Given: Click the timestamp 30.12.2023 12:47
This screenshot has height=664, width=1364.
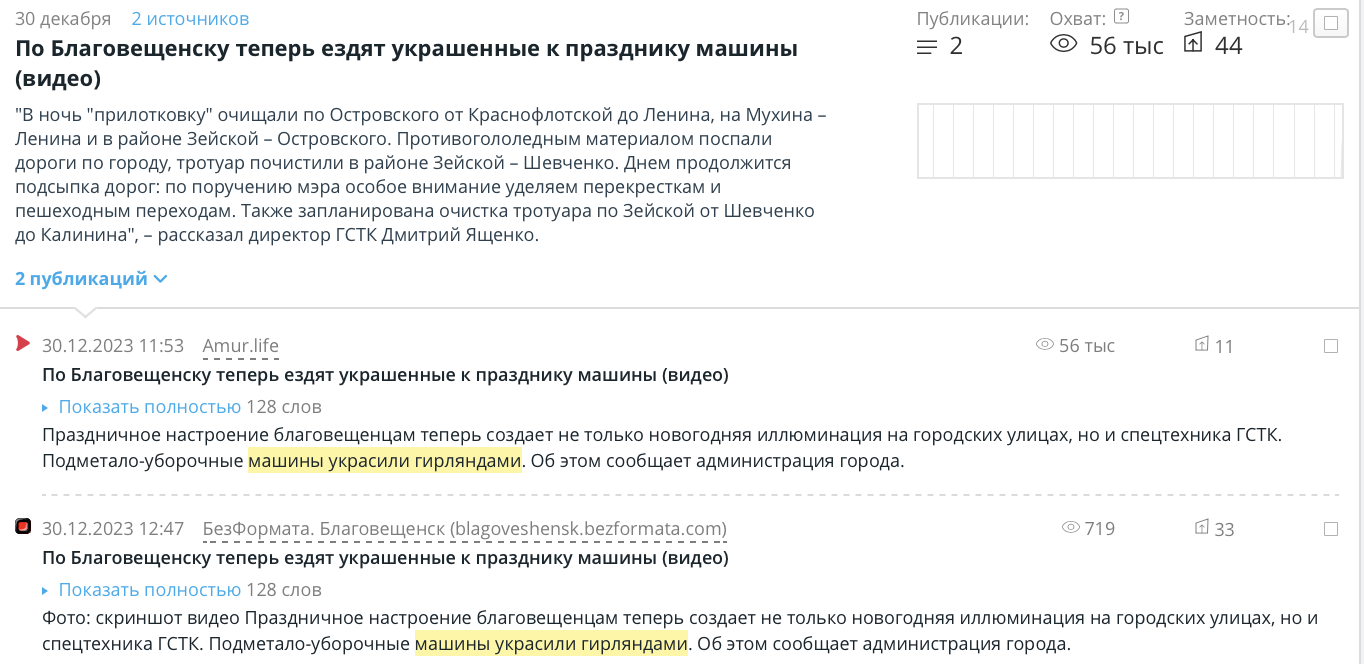Looking at the screenshot, I should (x=113, y=528).
